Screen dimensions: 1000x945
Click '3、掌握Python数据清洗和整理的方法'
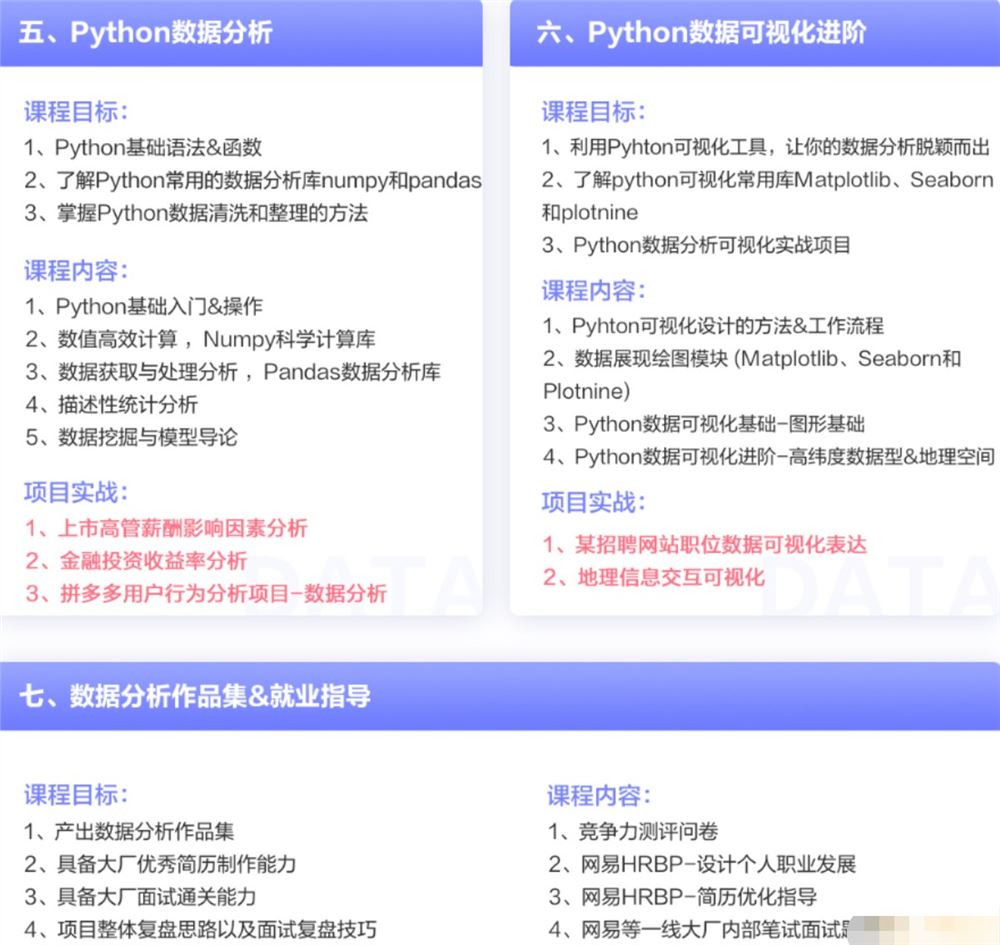coord(196,213)
